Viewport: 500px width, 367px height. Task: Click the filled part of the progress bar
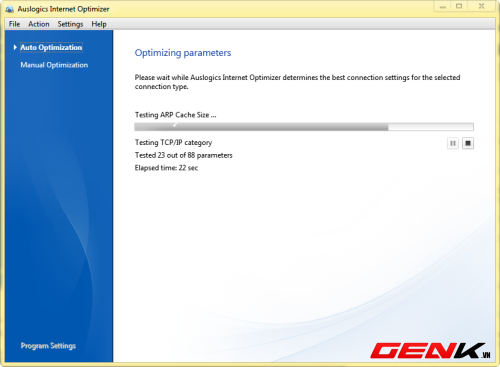click(261, 127)
